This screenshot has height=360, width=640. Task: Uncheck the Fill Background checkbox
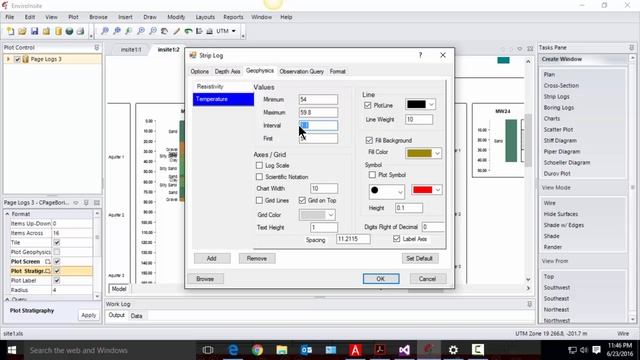[x=369, y=140]
